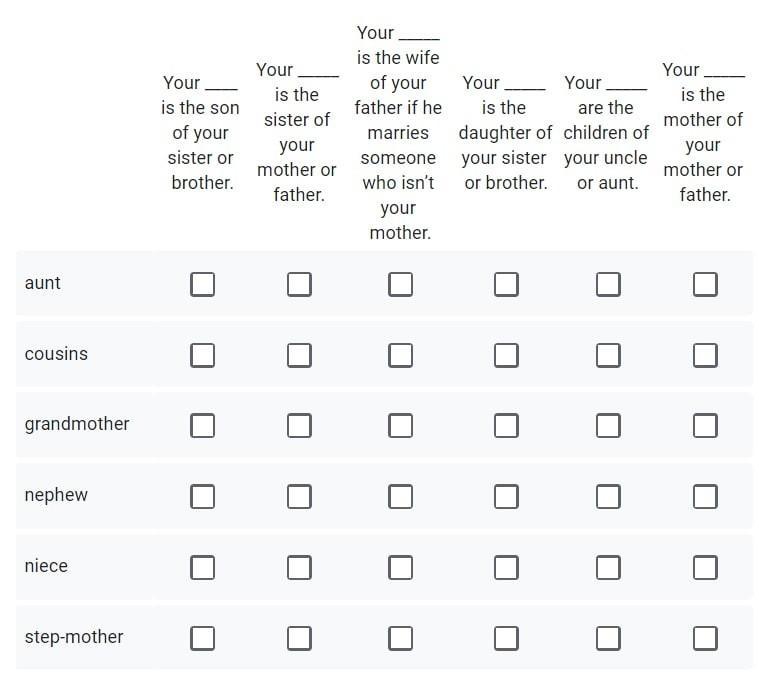Tick step-mother checkbox in 'son of your sister' column

coord(202,638)
